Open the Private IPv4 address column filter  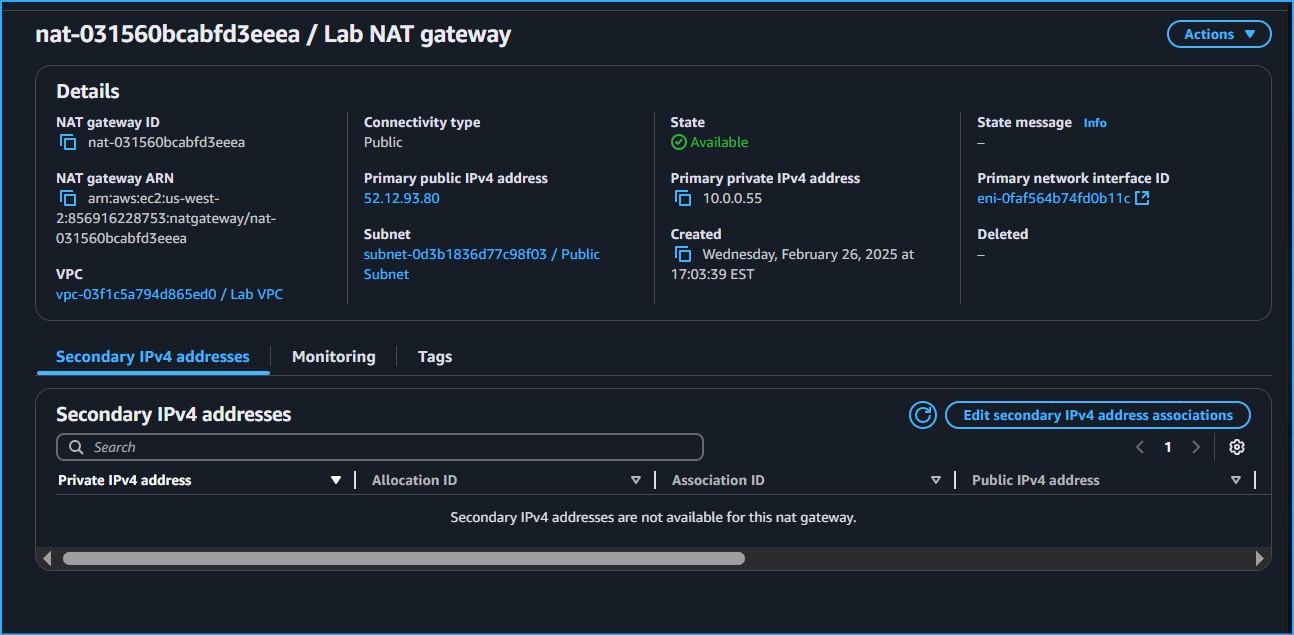point(336,479)
